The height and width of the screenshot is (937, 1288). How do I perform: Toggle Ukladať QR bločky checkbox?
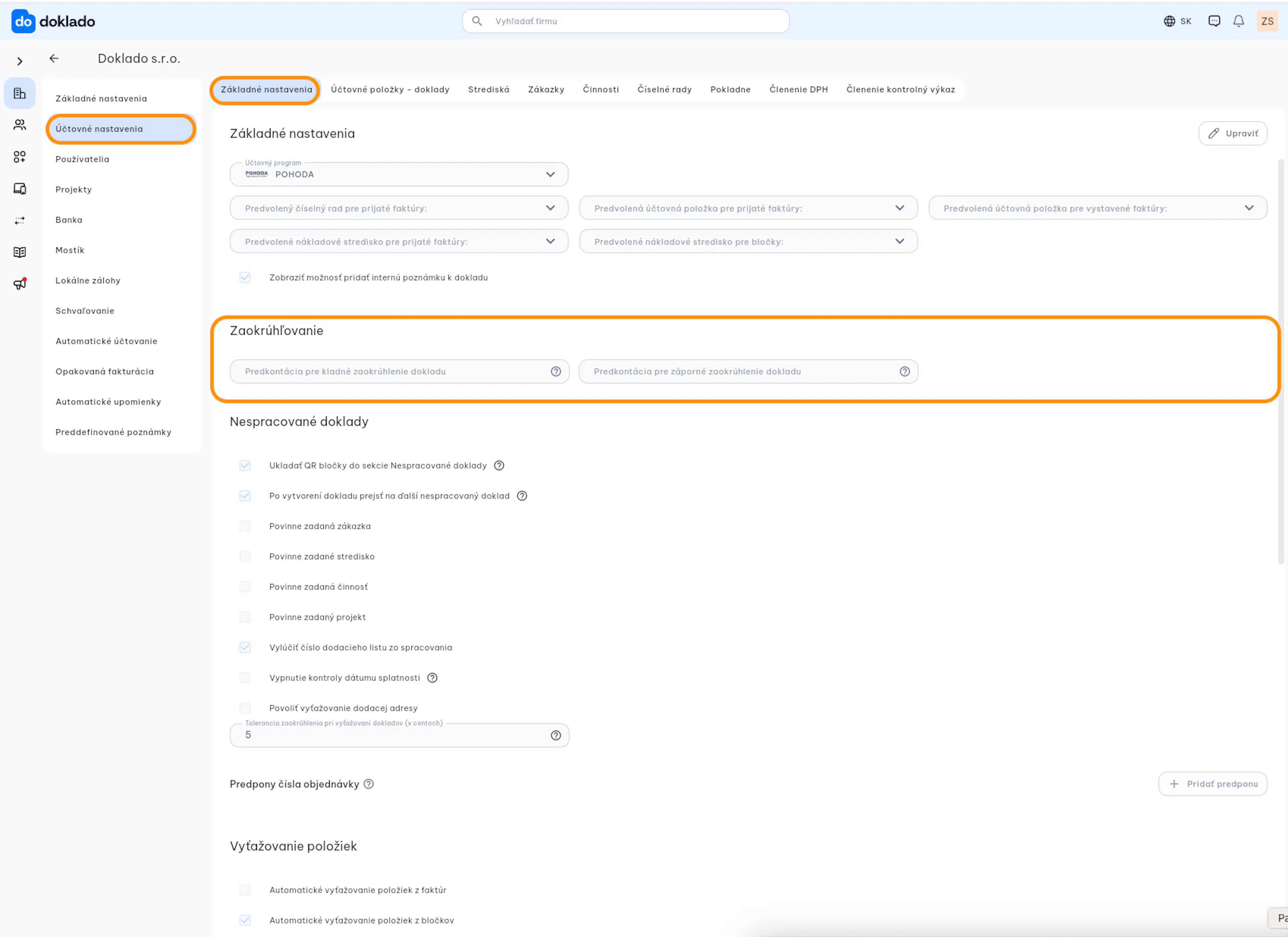(x=245, y=465)
